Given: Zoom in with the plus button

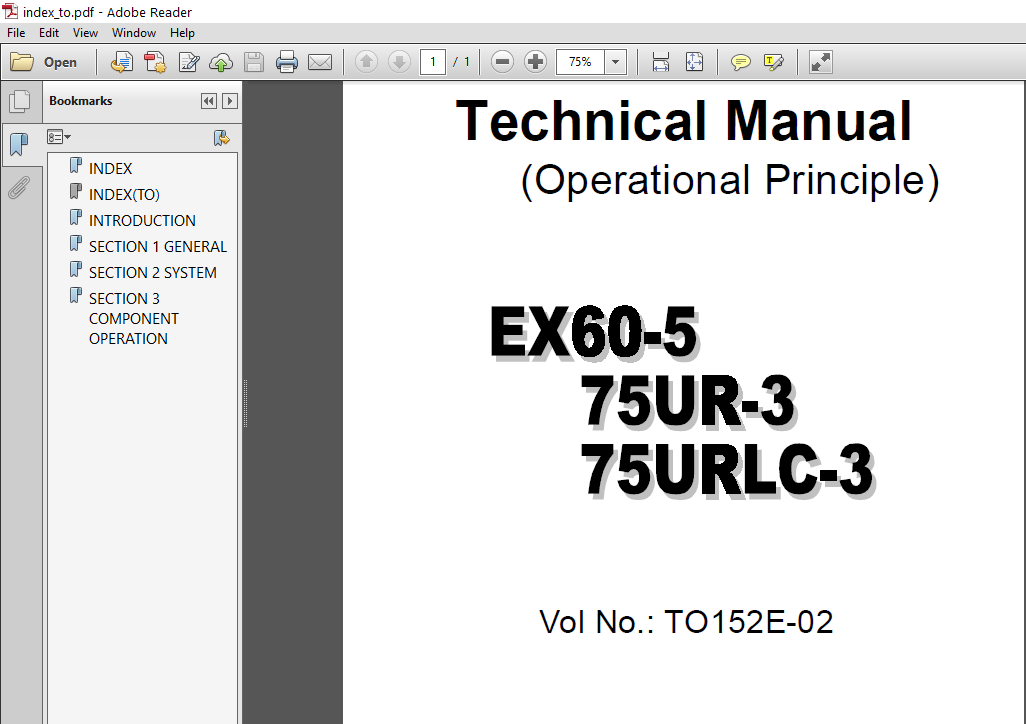Looking at the screenshot, I should click(x=535, y=62).
